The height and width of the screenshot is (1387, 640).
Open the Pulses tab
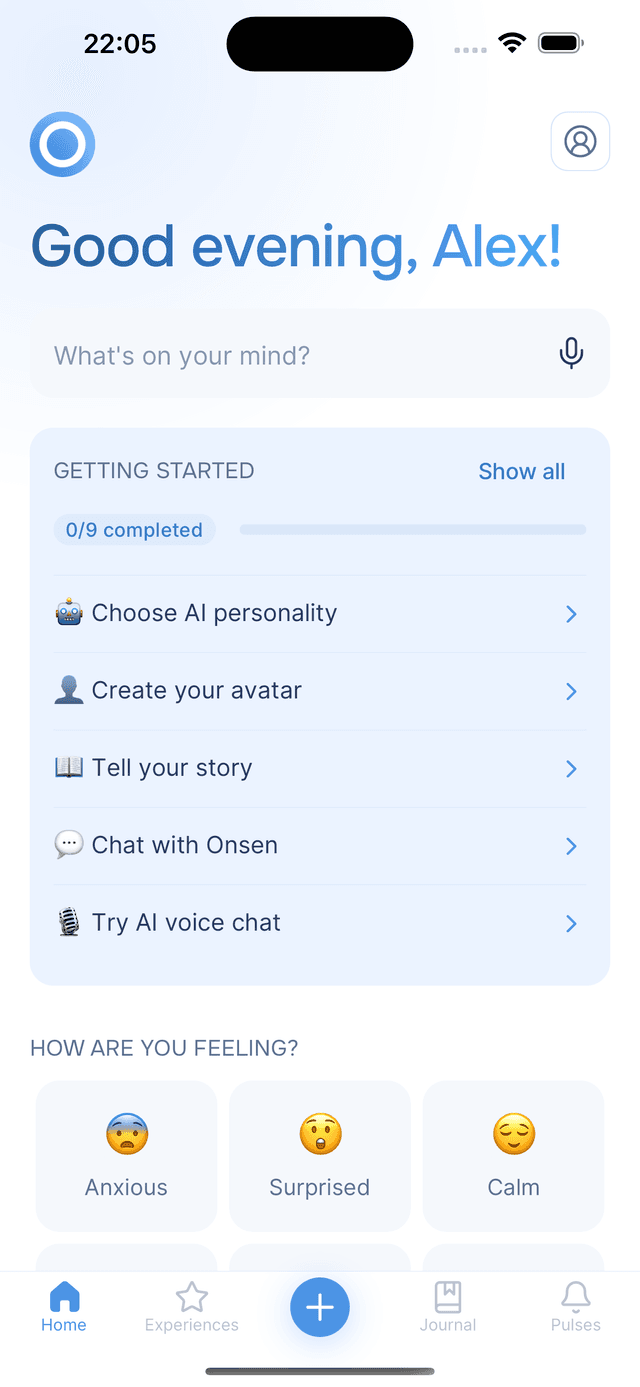click(575, 1307)
